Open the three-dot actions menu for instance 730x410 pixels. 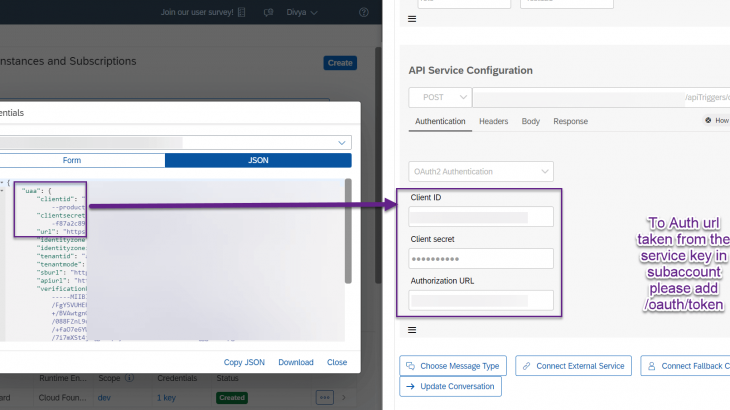coord(324,397)
